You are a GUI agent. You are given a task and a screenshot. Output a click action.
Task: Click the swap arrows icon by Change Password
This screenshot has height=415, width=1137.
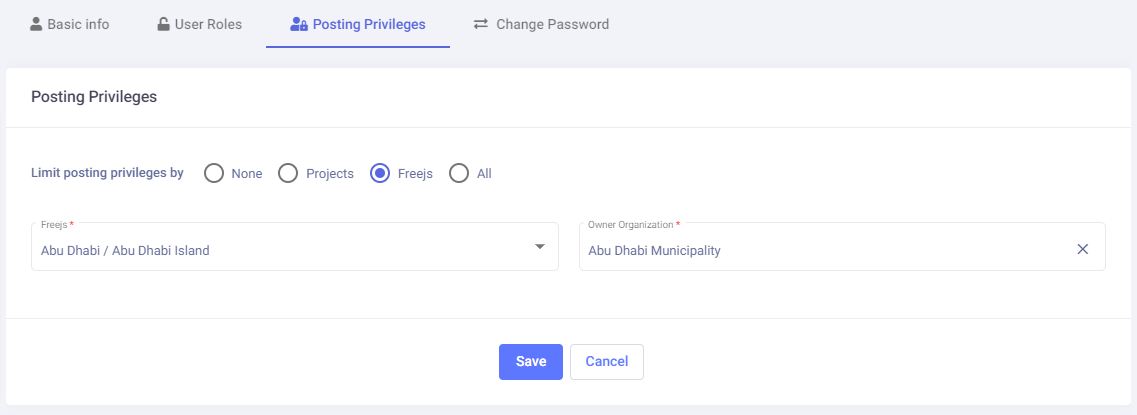pyautogui.click(x=481, y=24)
